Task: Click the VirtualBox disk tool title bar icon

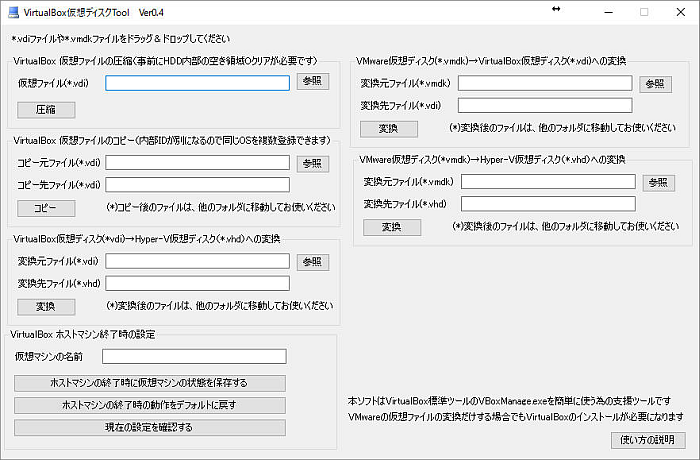Action: pos(13,12)
